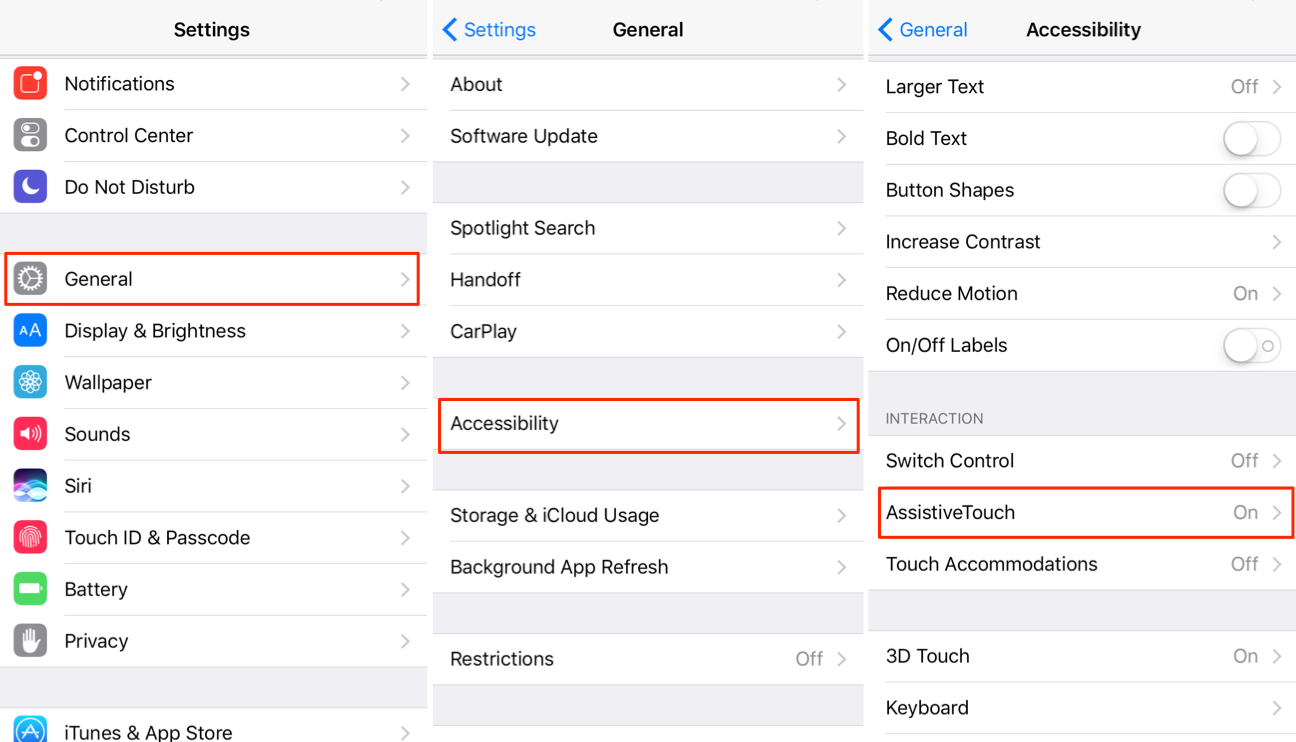The image size is (1296, 742).
Task: Tap the Control Center icon
Action: click(x=30, y=136)
